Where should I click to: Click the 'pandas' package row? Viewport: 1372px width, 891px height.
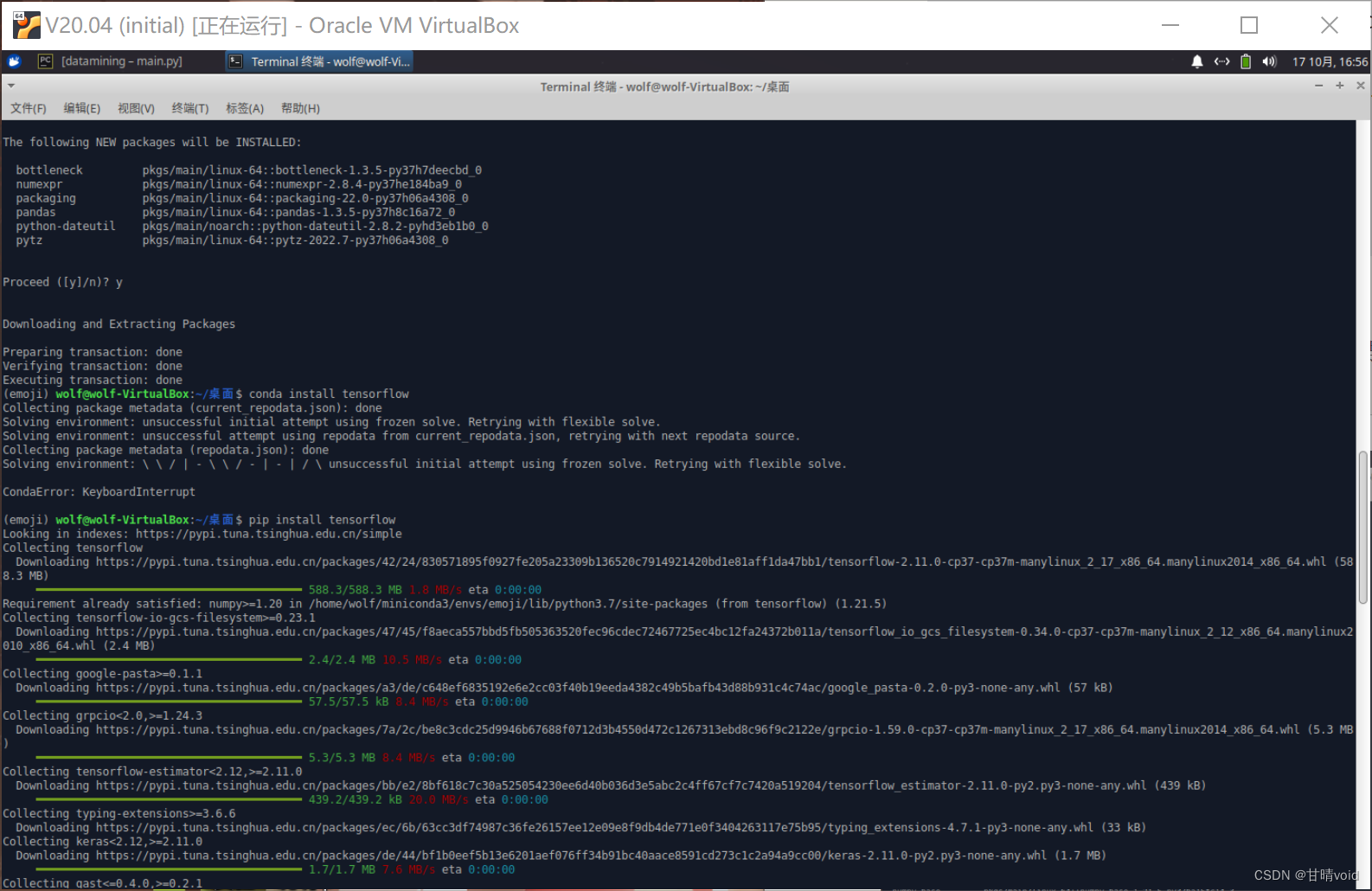[235, 212]
